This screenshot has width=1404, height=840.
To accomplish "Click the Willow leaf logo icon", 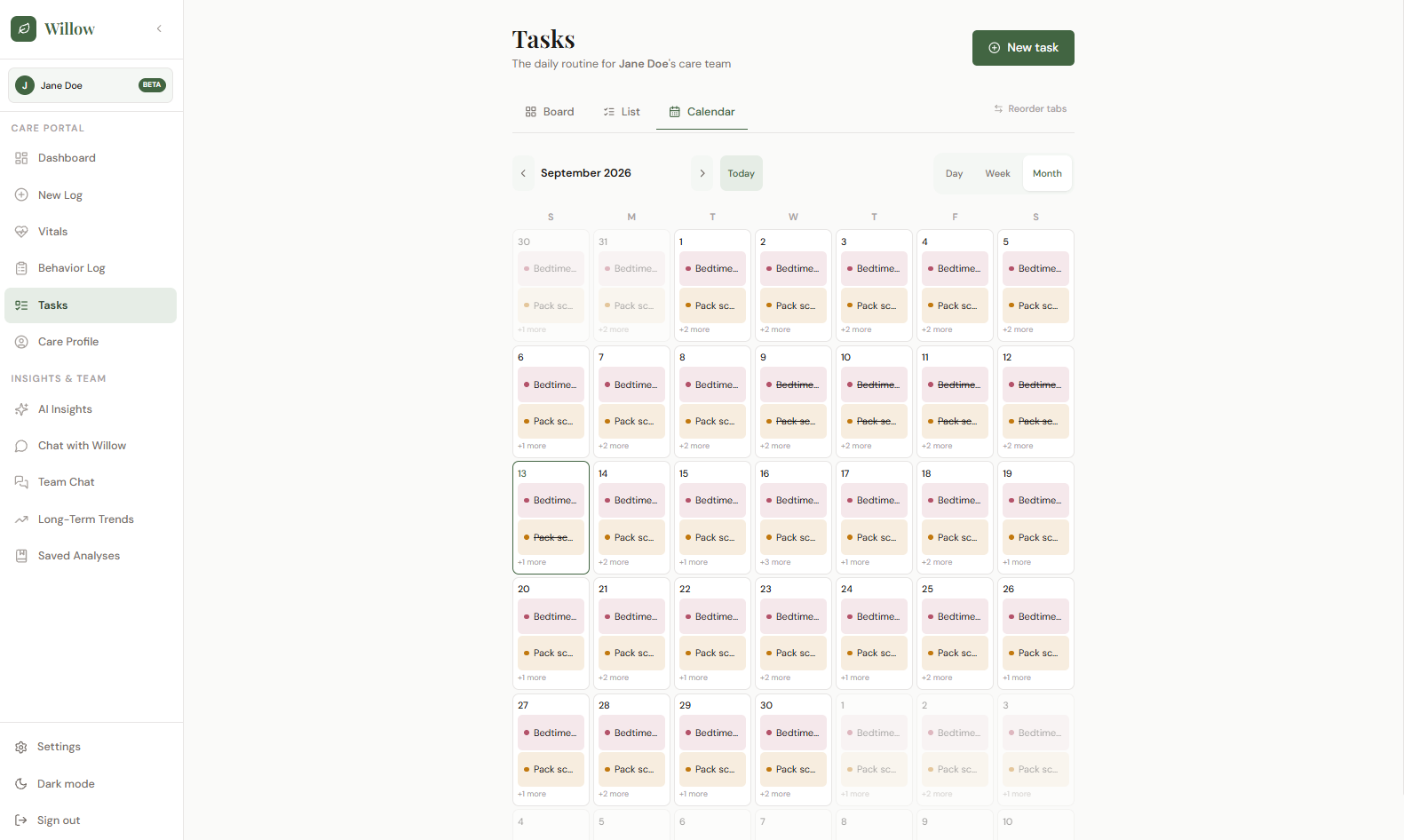I will coord(24,28).
